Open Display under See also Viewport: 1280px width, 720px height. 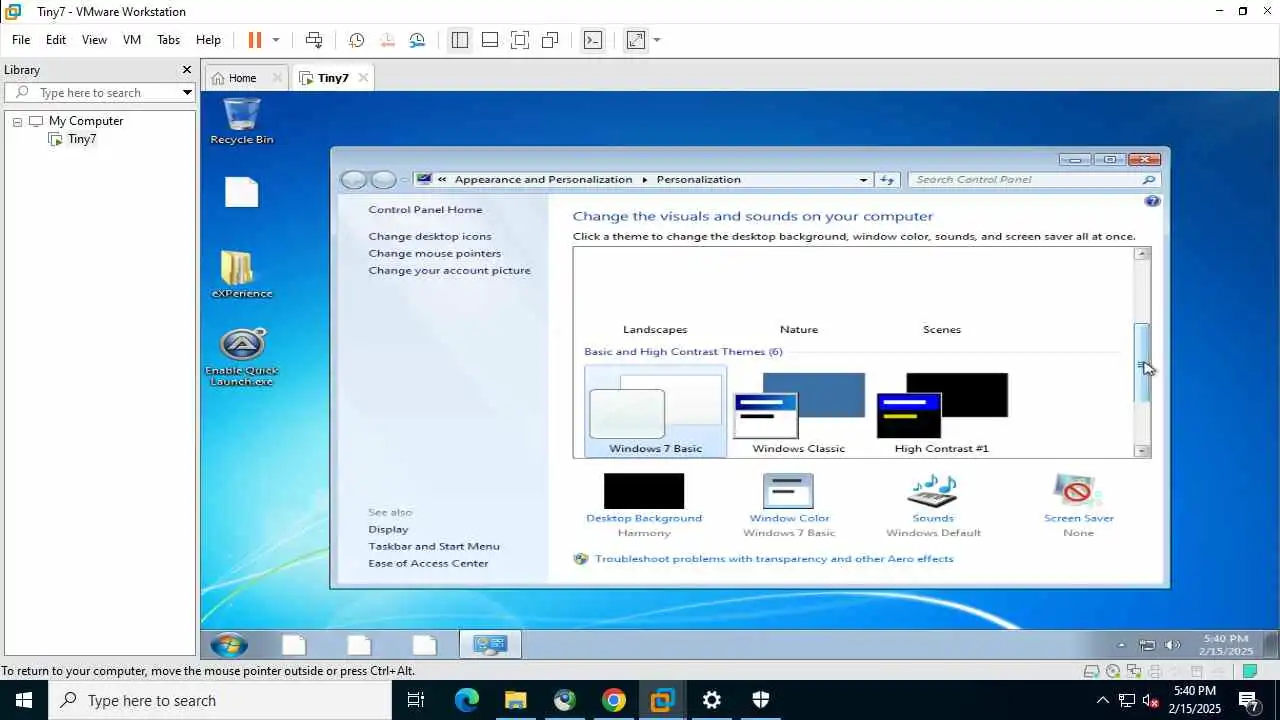[x=388, y=530]
